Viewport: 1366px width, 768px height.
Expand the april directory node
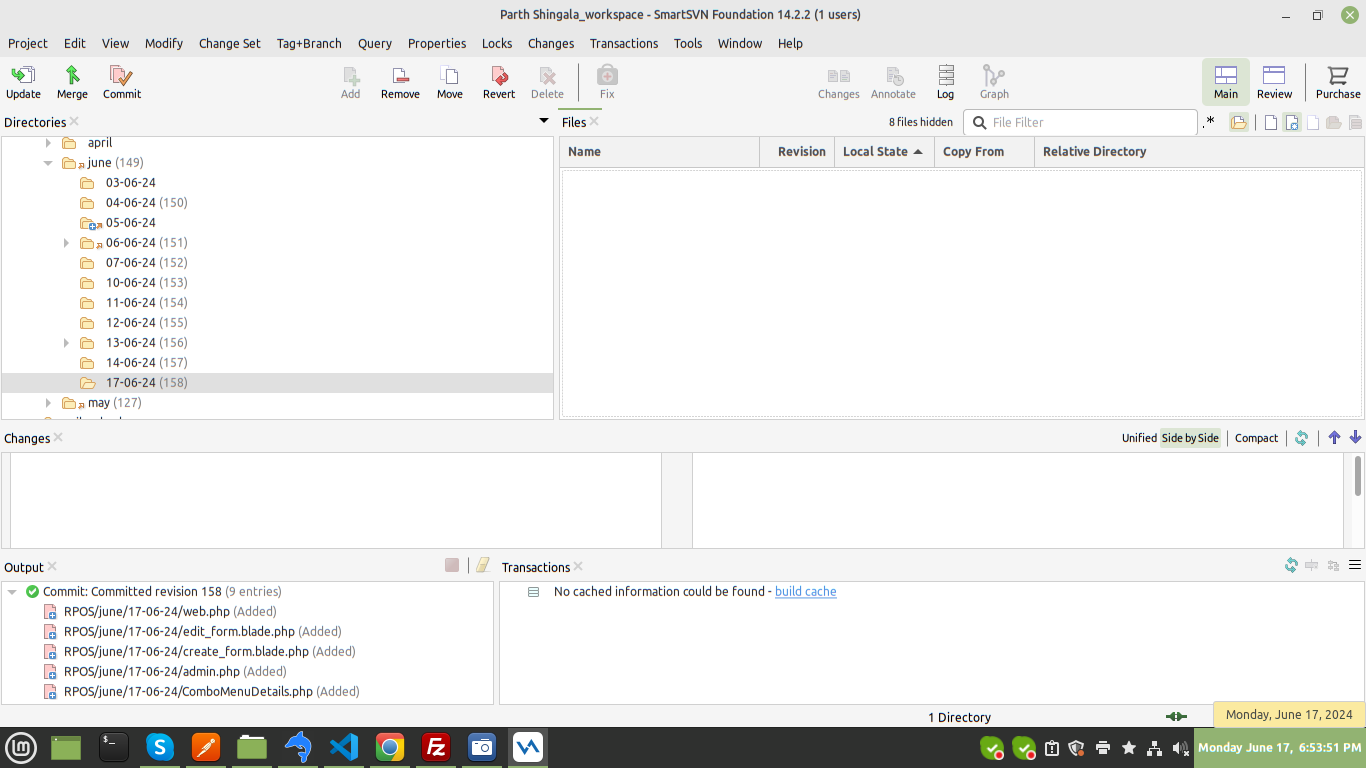pos(48,143)
